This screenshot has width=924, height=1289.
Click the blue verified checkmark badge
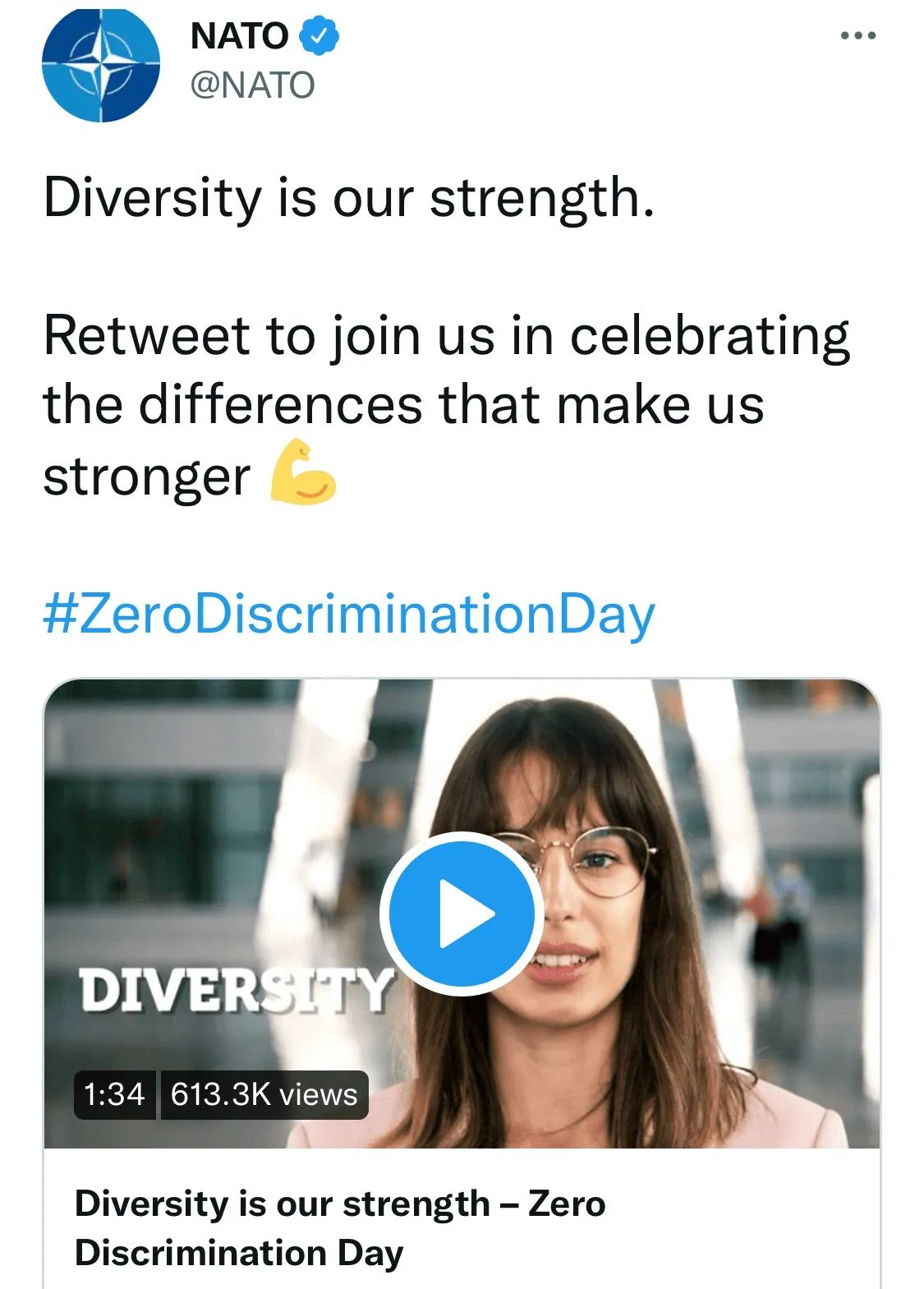click(x=319, y=36)
